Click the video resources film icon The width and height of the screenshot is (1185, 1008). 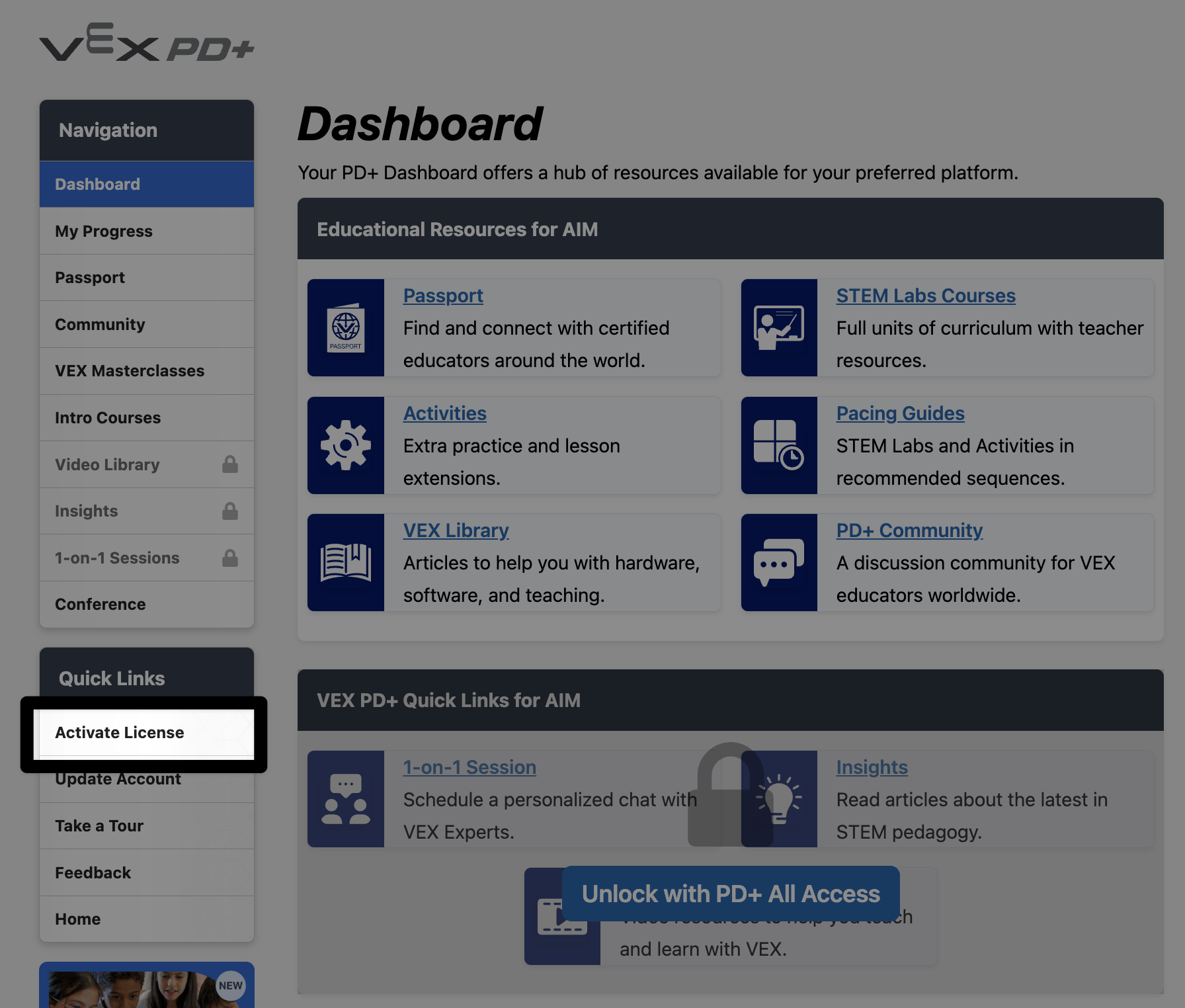pos(562,916)
